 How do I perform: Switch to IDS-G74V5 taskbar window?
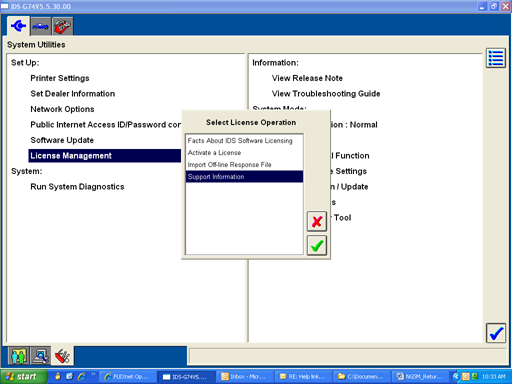pos(186,377)
